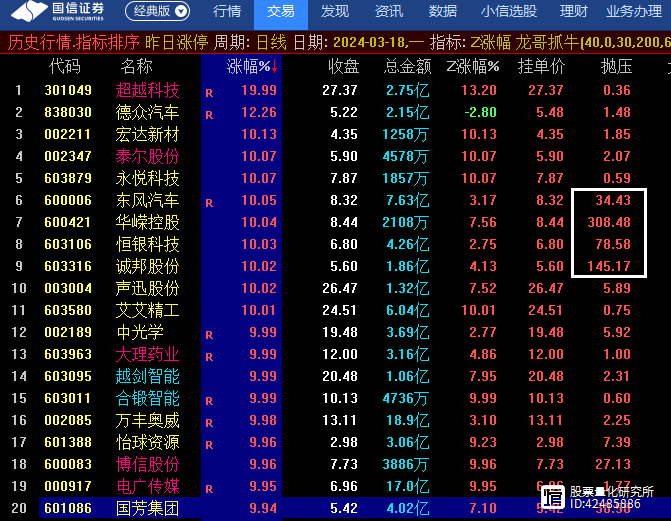Viewport: 671px width, 521px height.
Task: Select stock 大理药业
Action: point(147,354)
